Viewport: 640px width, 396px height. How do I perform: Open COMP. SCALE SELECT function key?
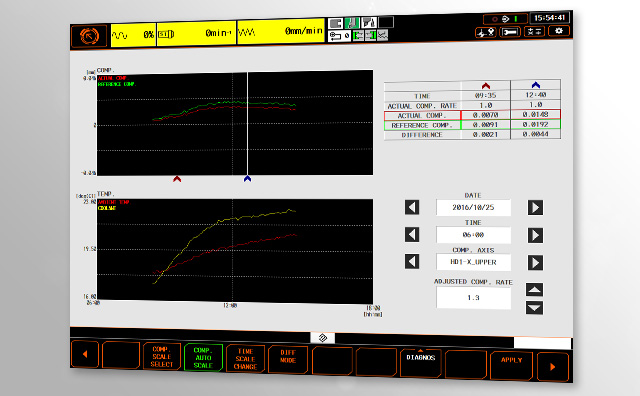(x=162, y=356)
